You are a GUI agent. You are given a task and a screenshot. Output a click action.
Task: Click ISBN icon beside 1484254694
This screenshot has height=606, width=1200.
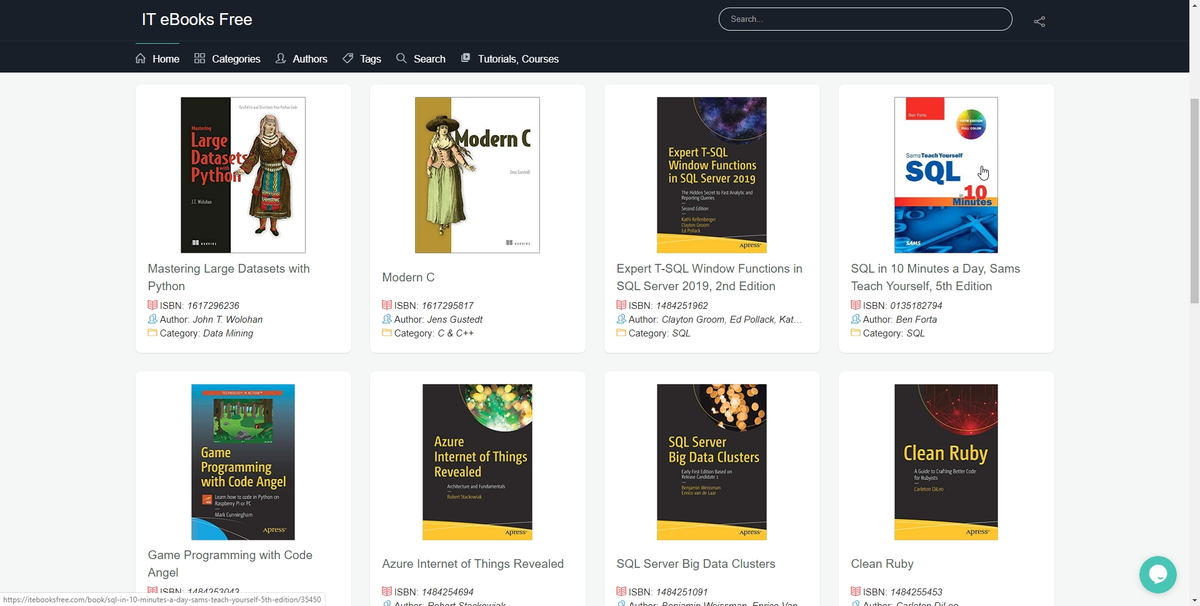pos(387,592)
